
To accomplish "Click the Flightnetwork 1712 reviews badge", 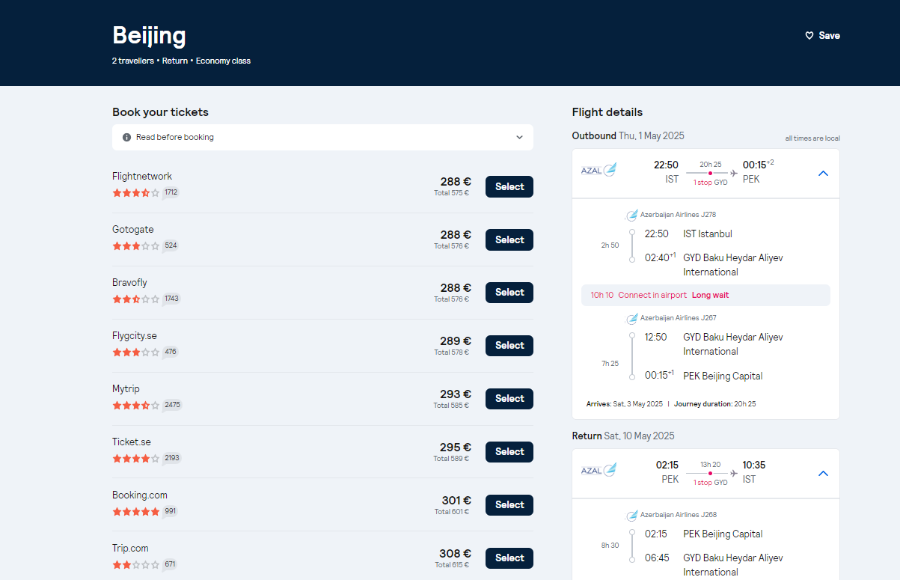I will point(171,192).
